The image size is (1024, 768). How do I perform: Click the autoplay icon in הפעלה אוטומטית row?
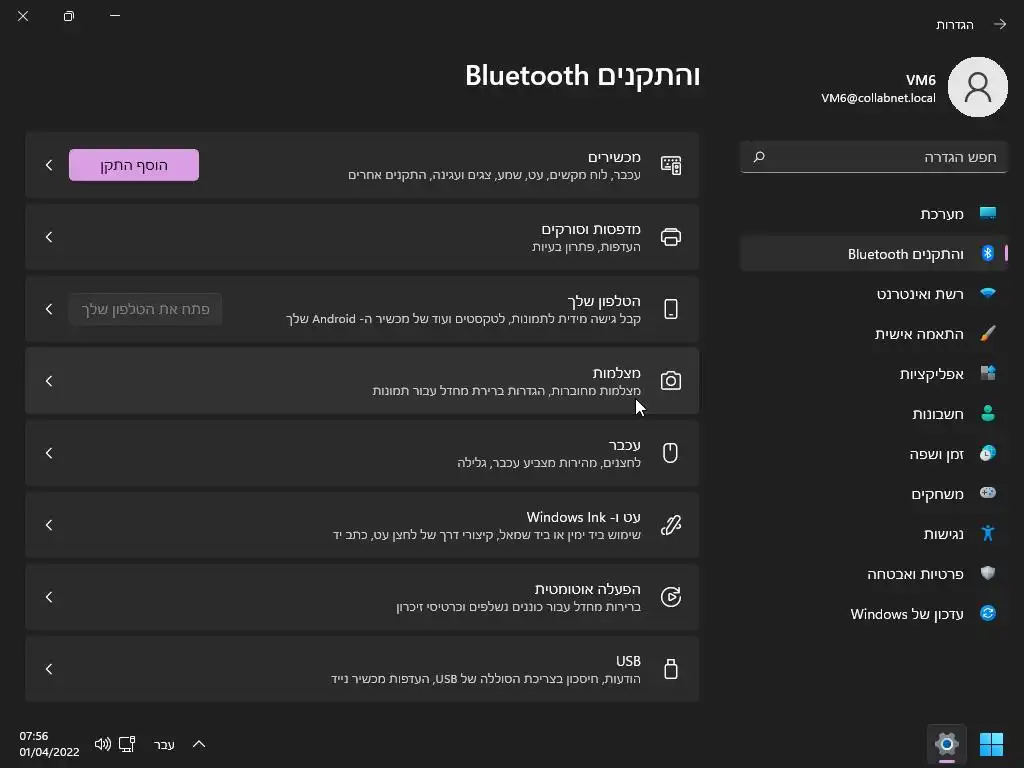point(671,597)
